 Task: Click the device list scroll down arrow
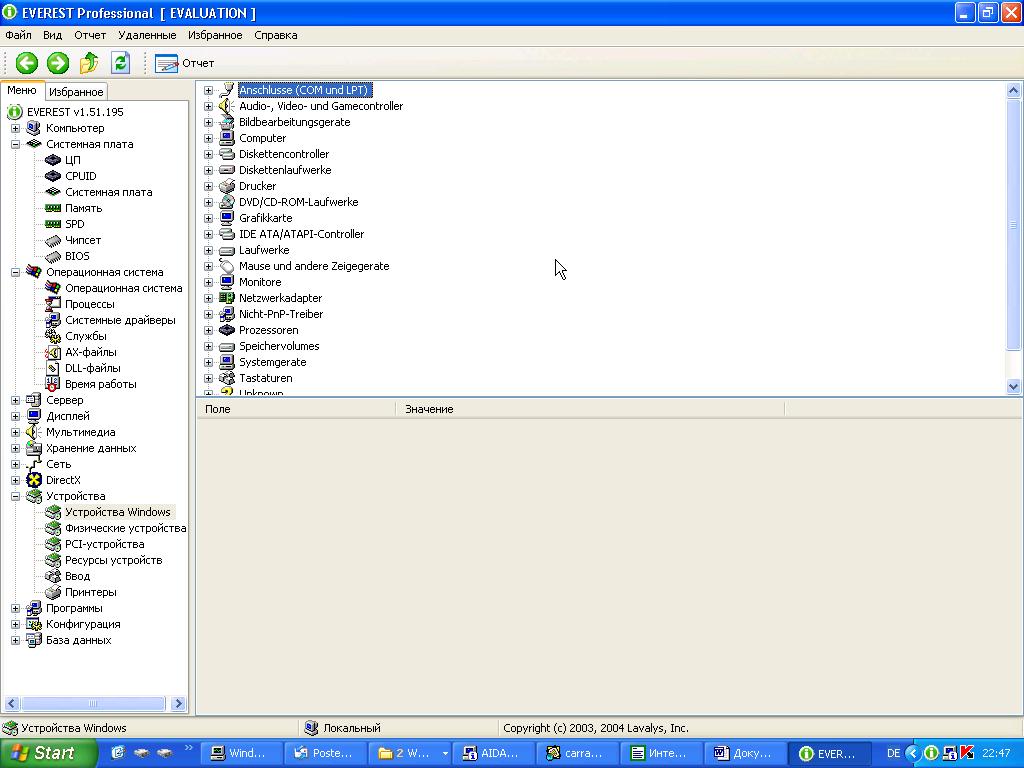coord(1014,387)
